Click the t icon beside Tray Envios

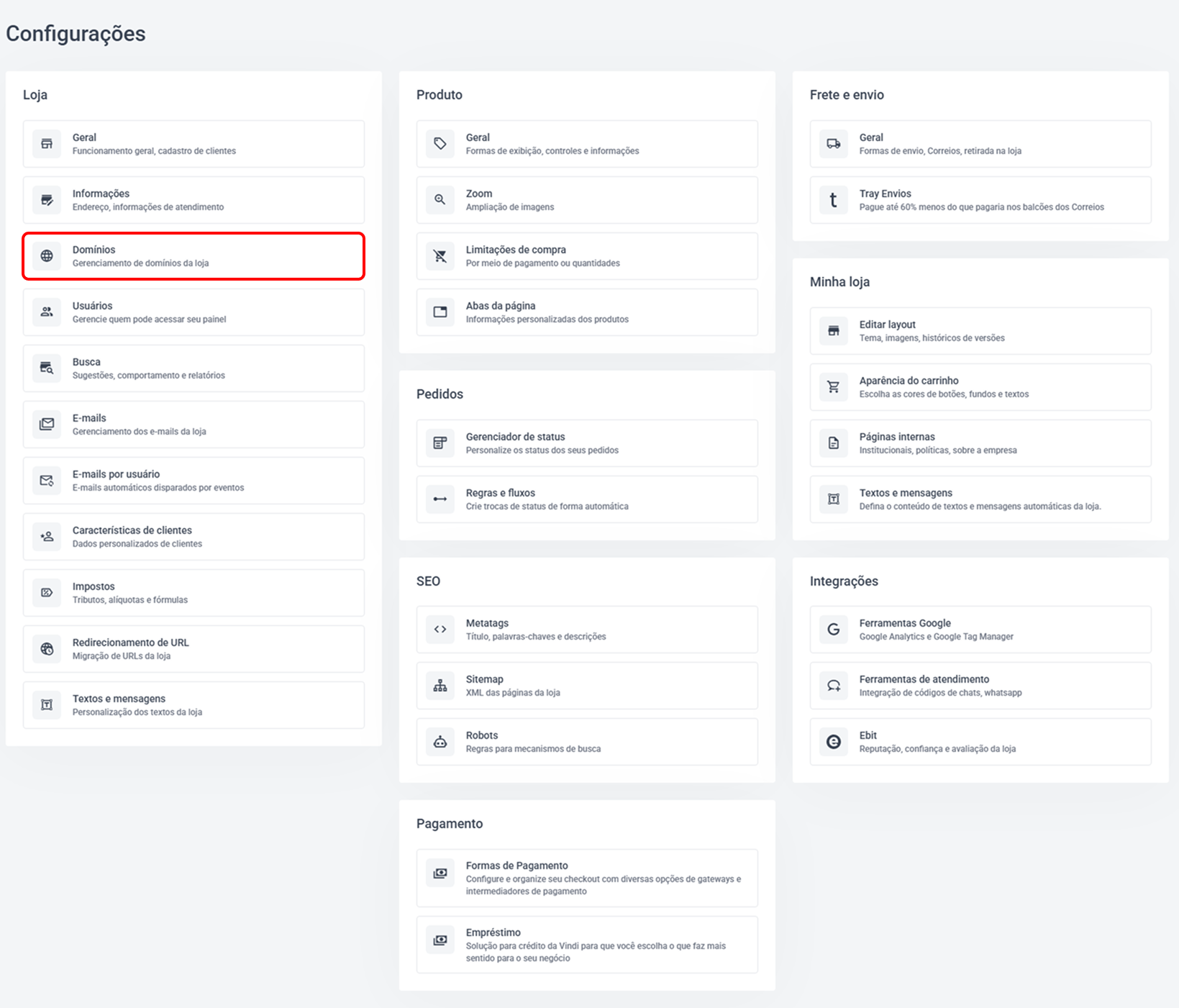point(834,200)
